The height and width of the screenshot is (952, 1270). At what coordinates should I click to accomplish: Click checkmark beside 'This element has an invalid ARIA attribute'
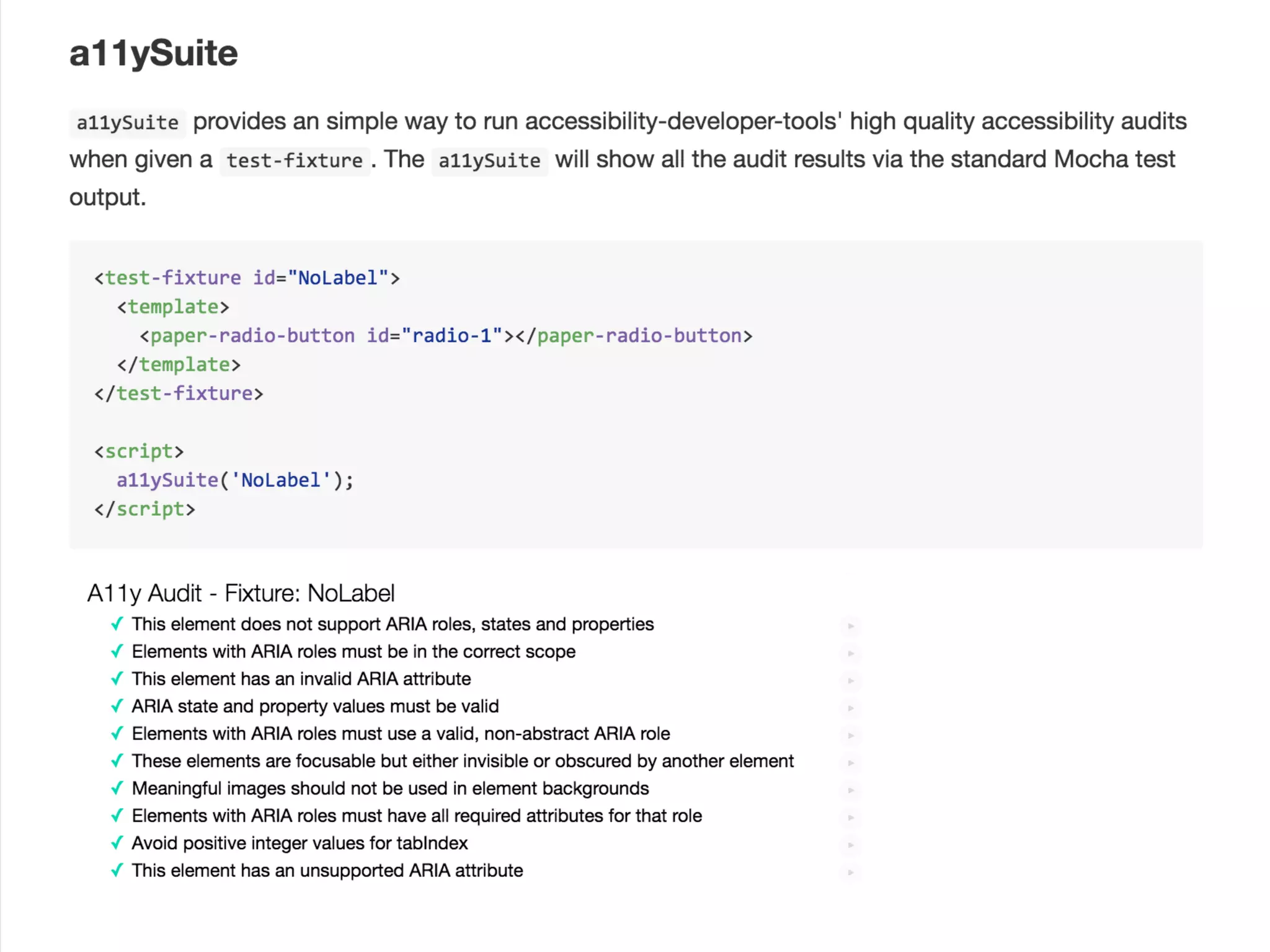tap(117, 679)
